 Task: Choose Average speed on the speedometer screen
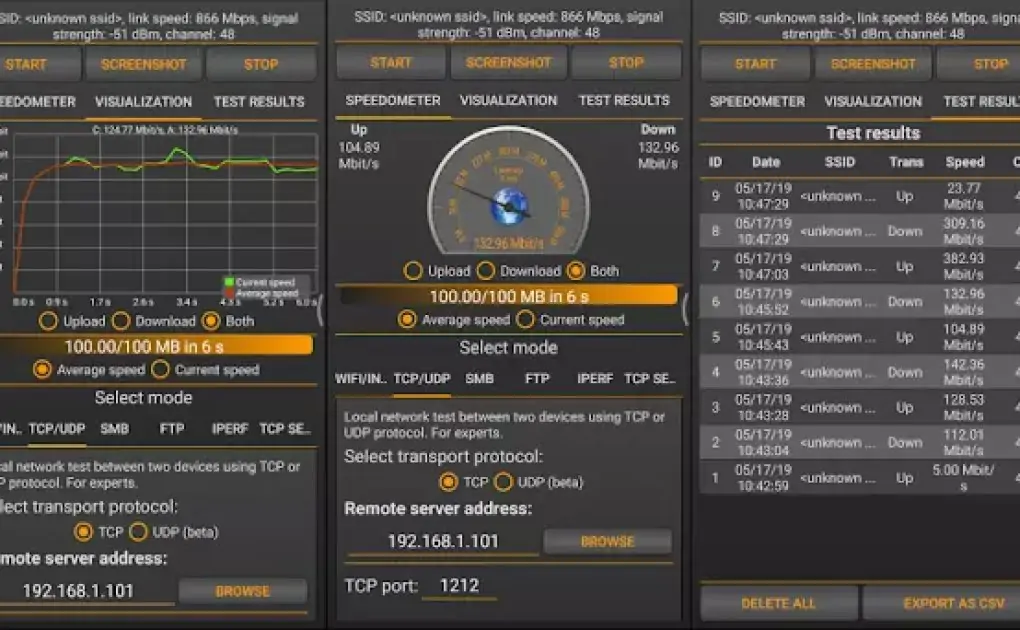(407, 320)
